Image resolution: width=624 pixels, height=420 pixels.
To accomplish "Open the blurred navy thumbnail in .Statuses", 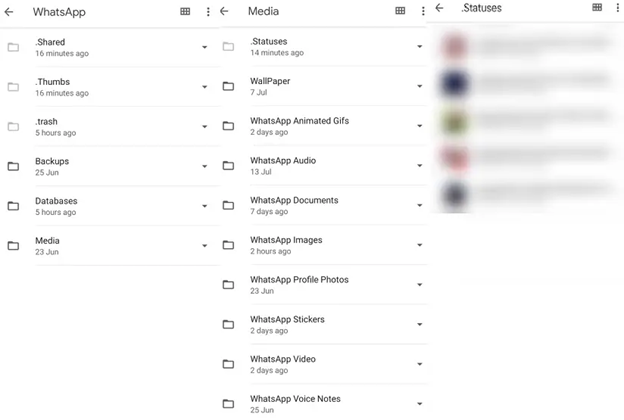I will coord(455,83).
